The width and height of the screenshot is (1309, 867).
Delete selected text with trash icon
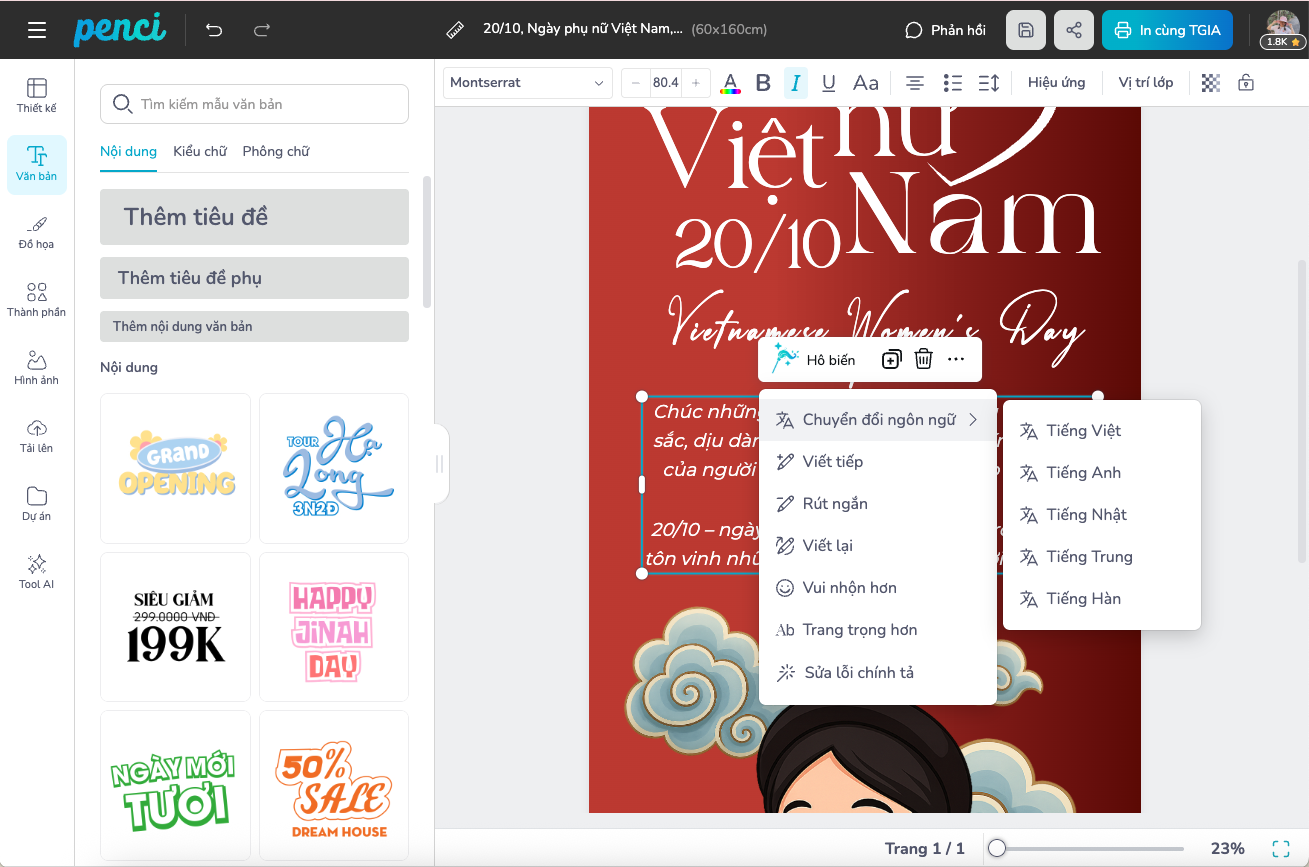pos(923,359)
